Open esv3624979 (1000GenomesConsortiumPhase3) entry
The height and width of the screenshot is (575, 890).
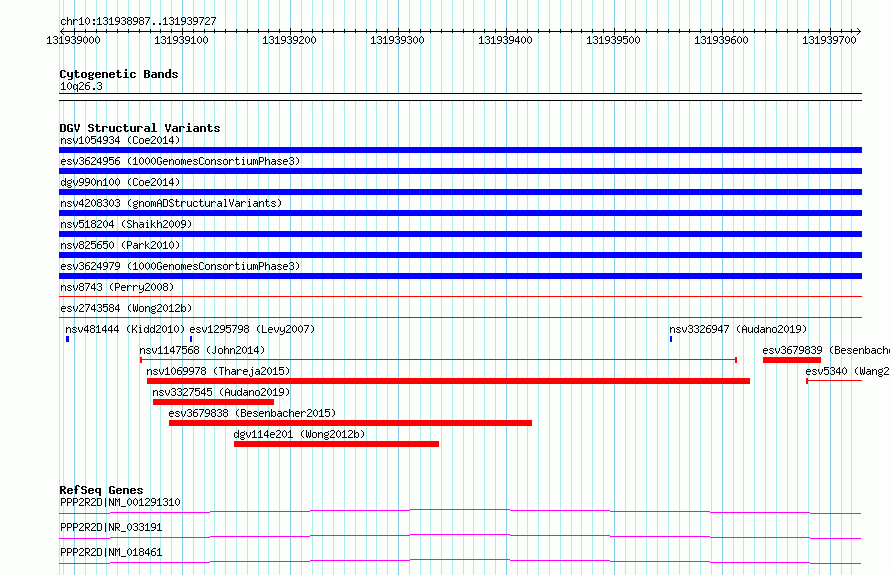pyautogui.click(x=180, y=266)
